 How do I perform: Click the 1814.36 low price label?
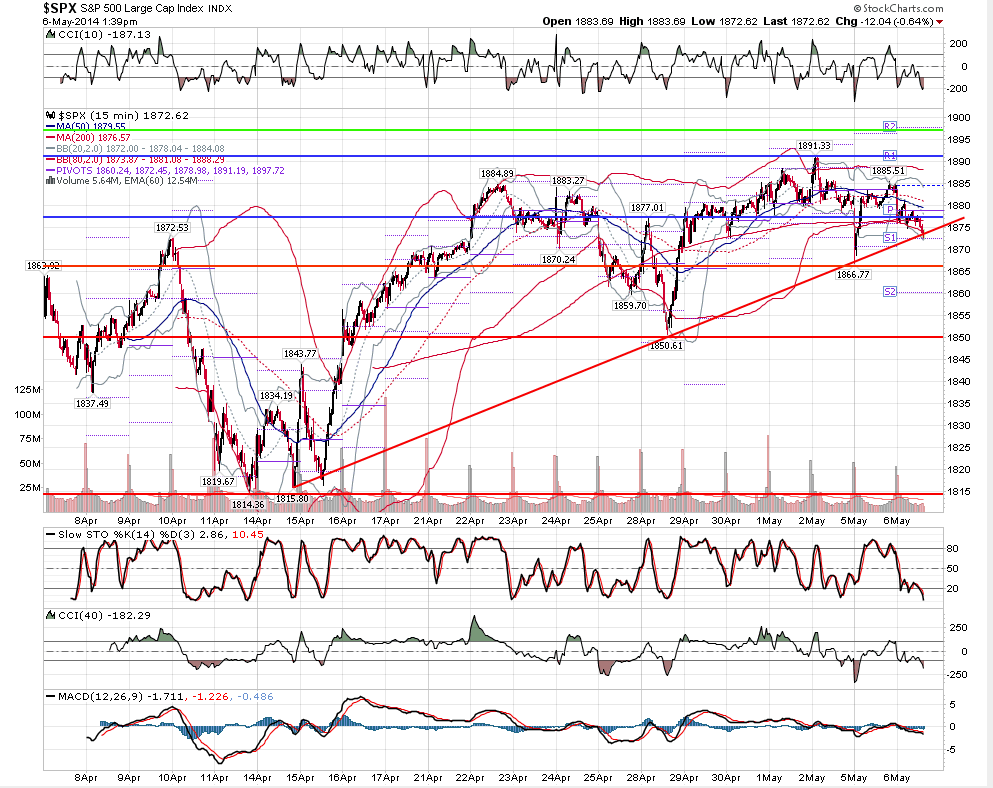coord(248,504)
